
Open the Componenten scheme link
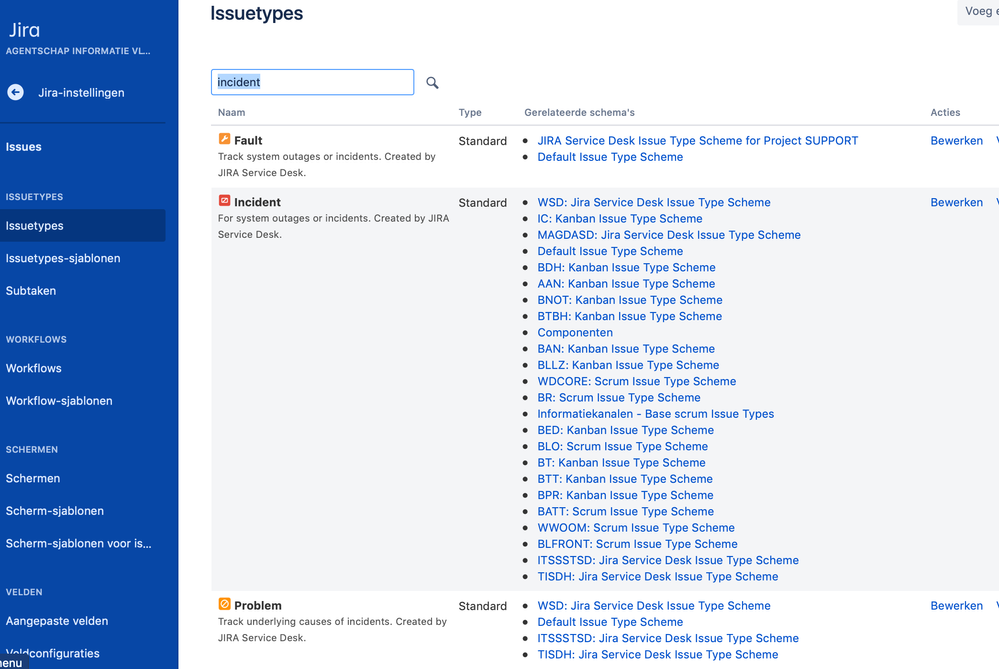tap(575, 333)
